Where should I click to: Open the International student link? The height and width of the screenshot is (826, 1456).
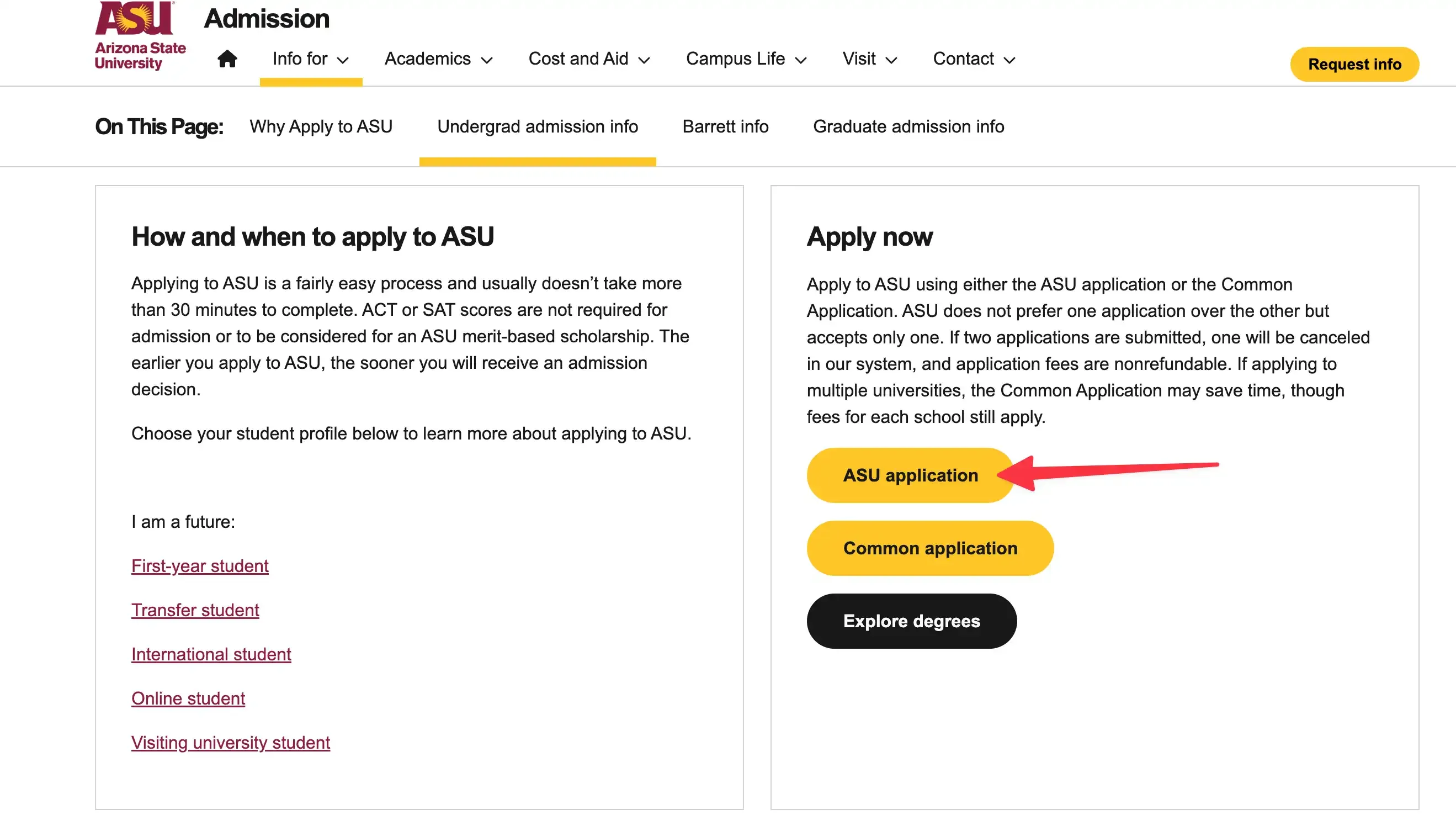point(211,655)
